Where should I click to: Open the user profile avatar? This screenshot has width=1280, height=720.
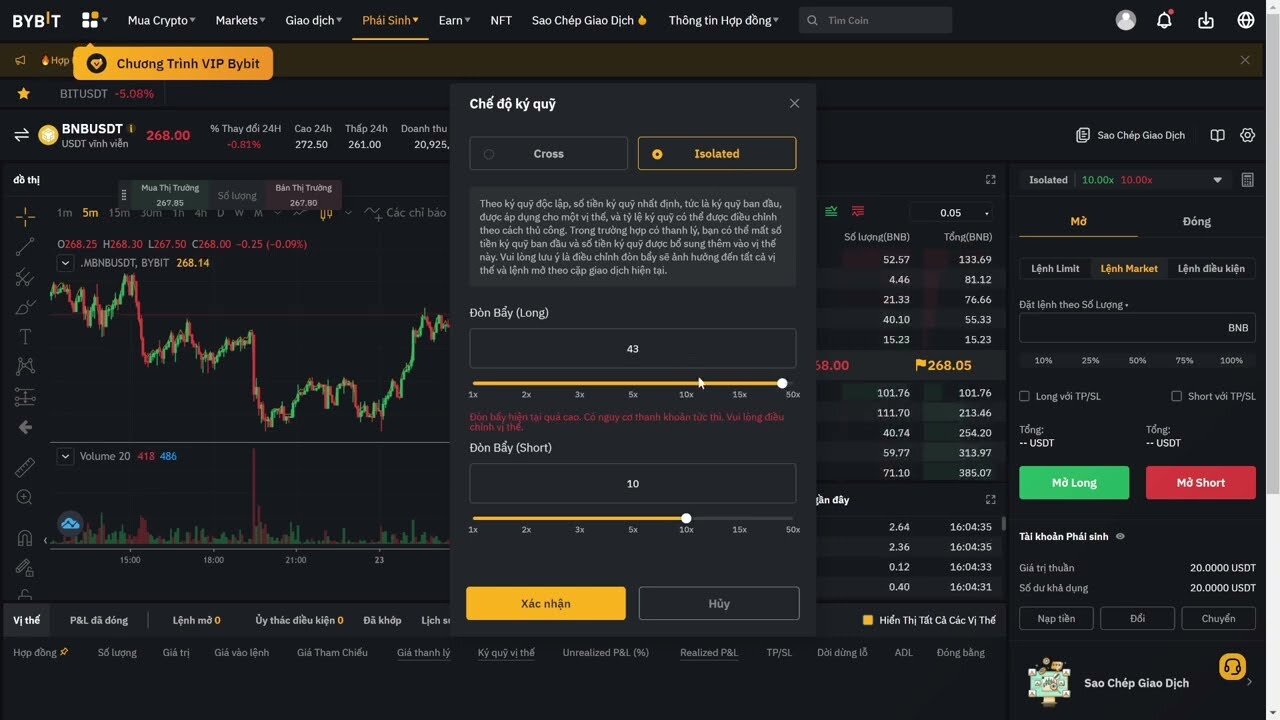1126,20
